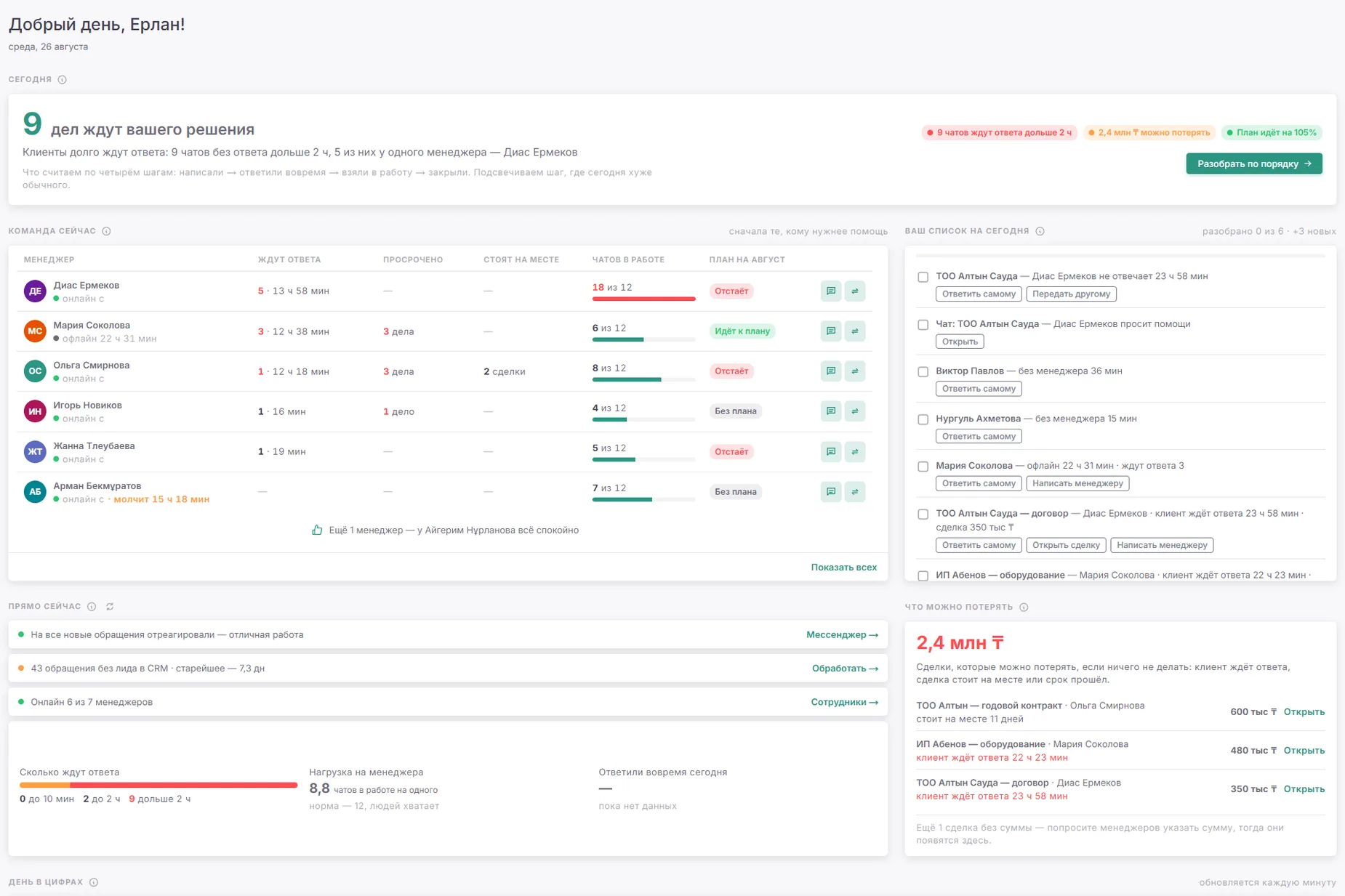The width and height of the screenshot is (1345, 896).
Task: Click Написать менеджеру for Мария Соколова task
Action: click(1077, 483)
